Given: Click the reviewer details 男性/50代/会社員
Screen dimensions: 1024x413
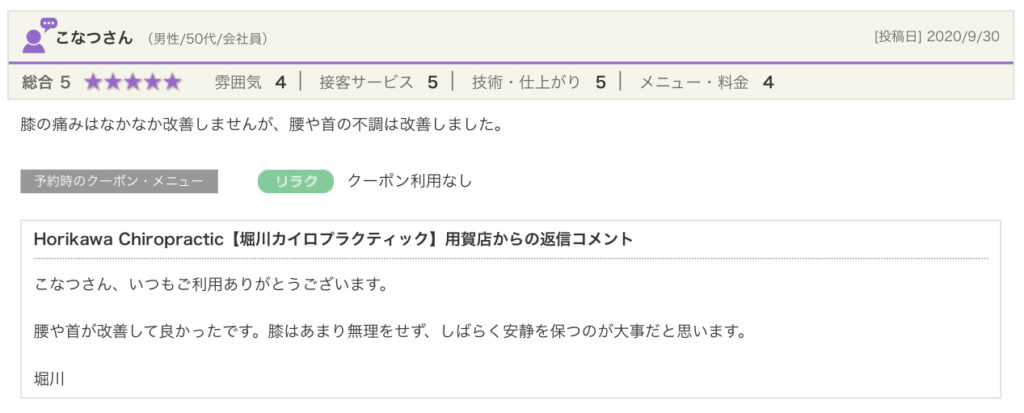Looking at the screenshot, I should [x=206, y=39].
